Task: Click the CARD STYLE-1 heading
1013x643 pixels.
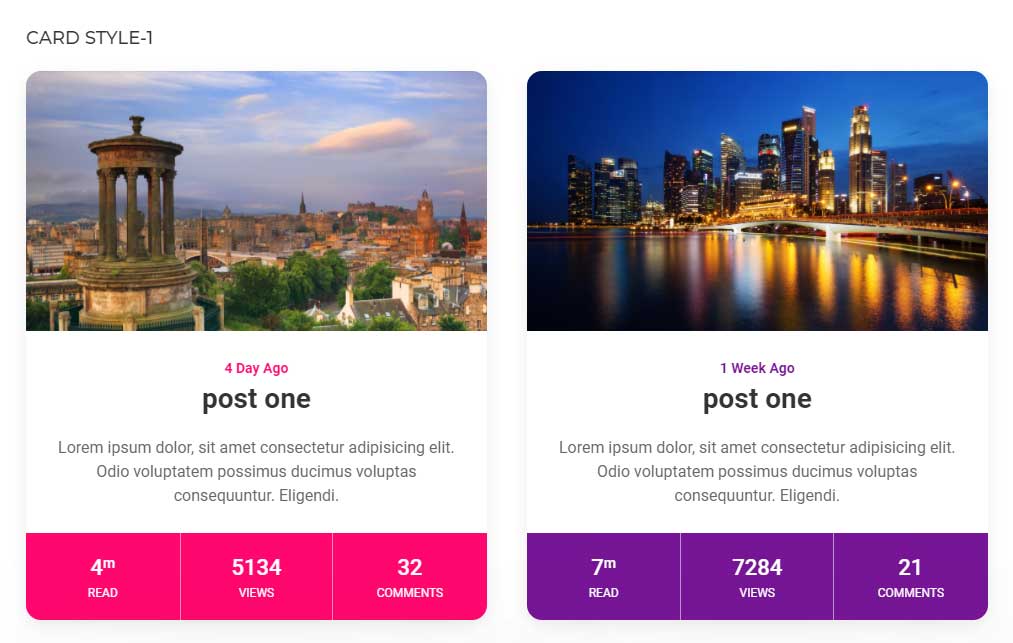Action: click(90, 38)
